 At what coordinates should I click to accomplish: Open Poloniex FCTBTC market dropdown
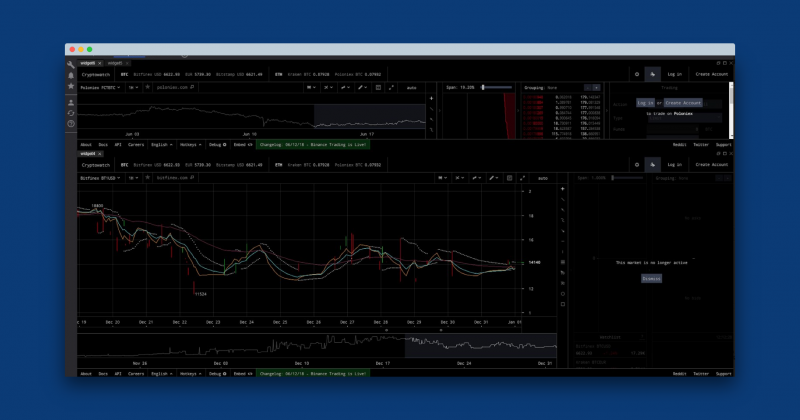click(x=101, y=87)
